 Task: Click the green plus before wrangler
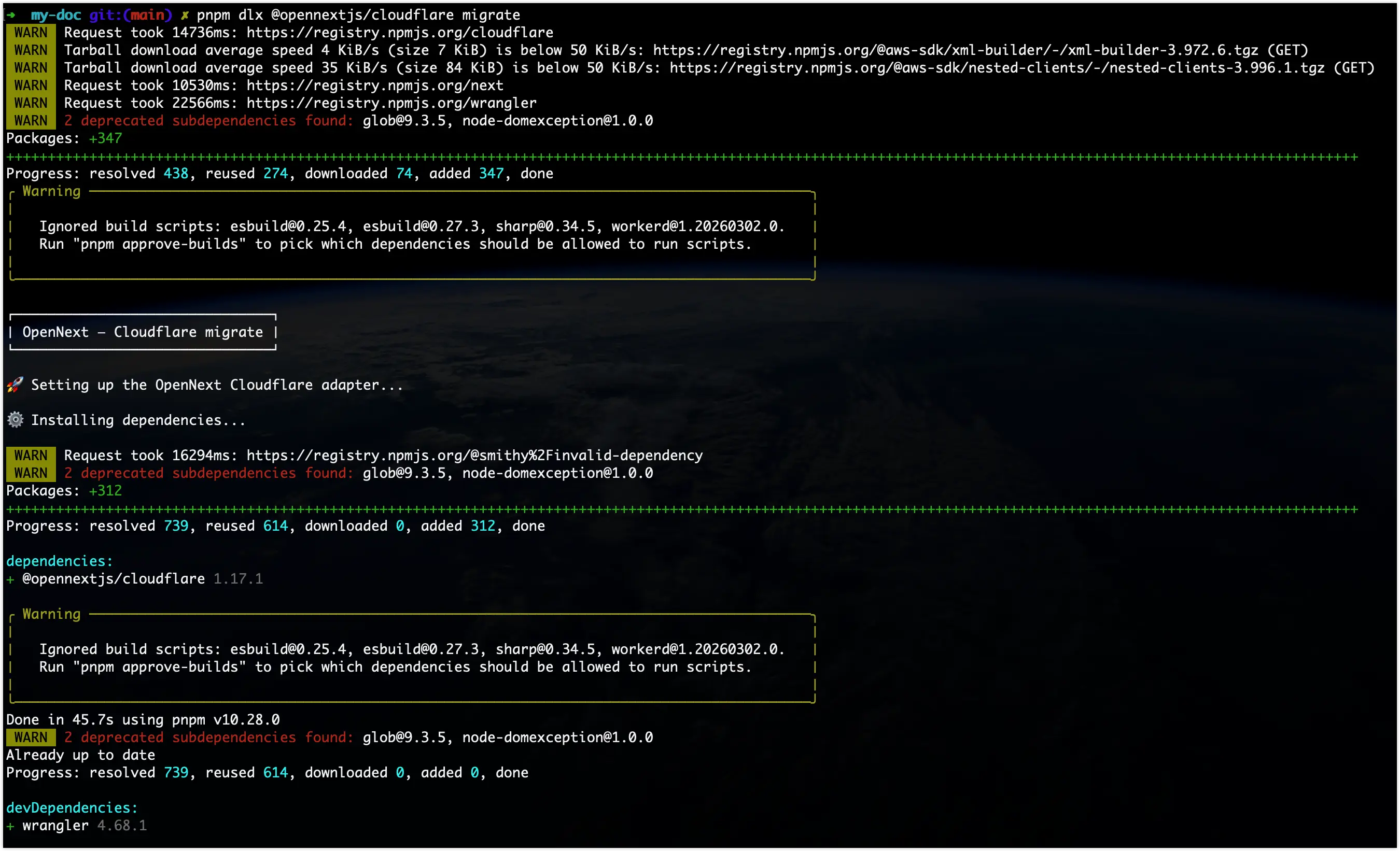click(x=10, y=826)
